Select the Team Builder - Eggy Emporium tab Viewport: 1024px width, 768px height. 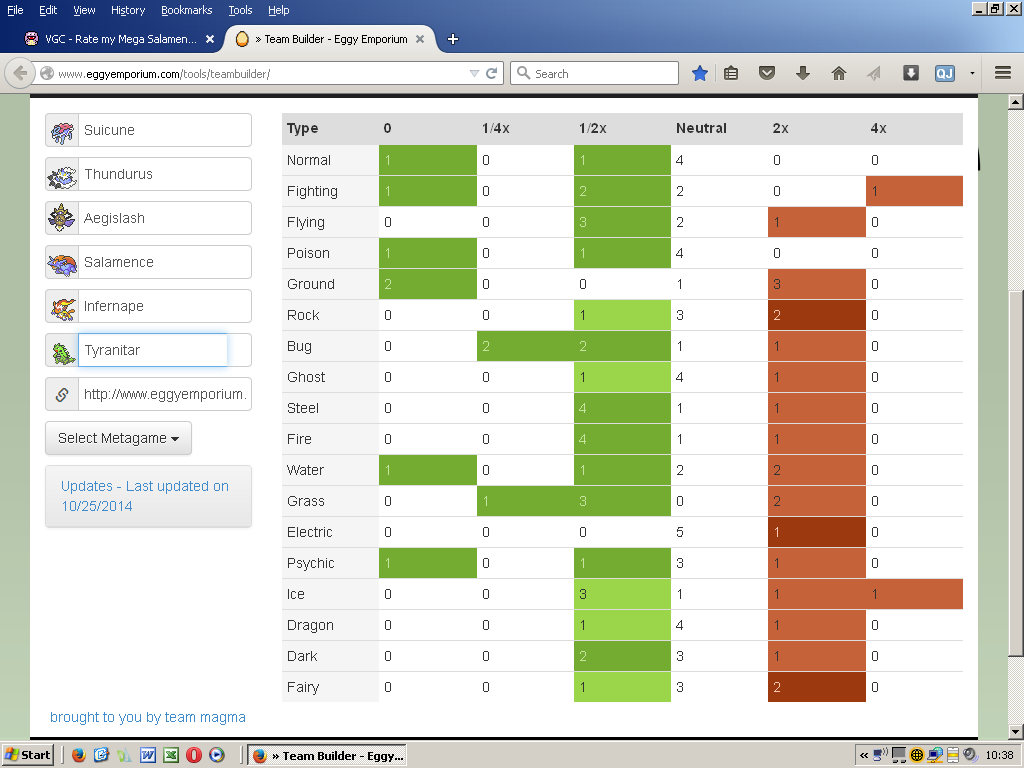point(330,39)
